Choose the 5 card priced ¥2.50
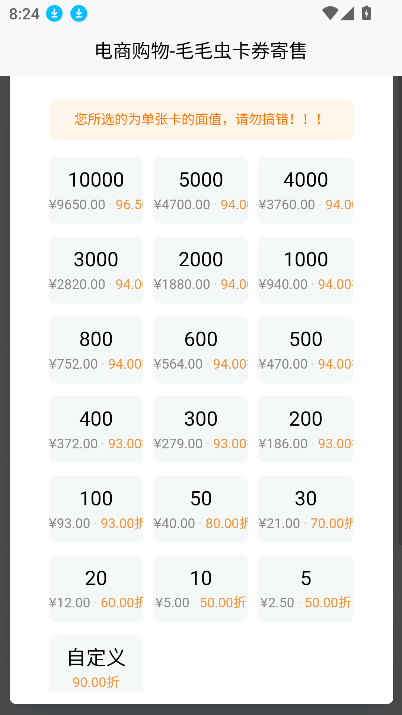 [x=305, y=589]
